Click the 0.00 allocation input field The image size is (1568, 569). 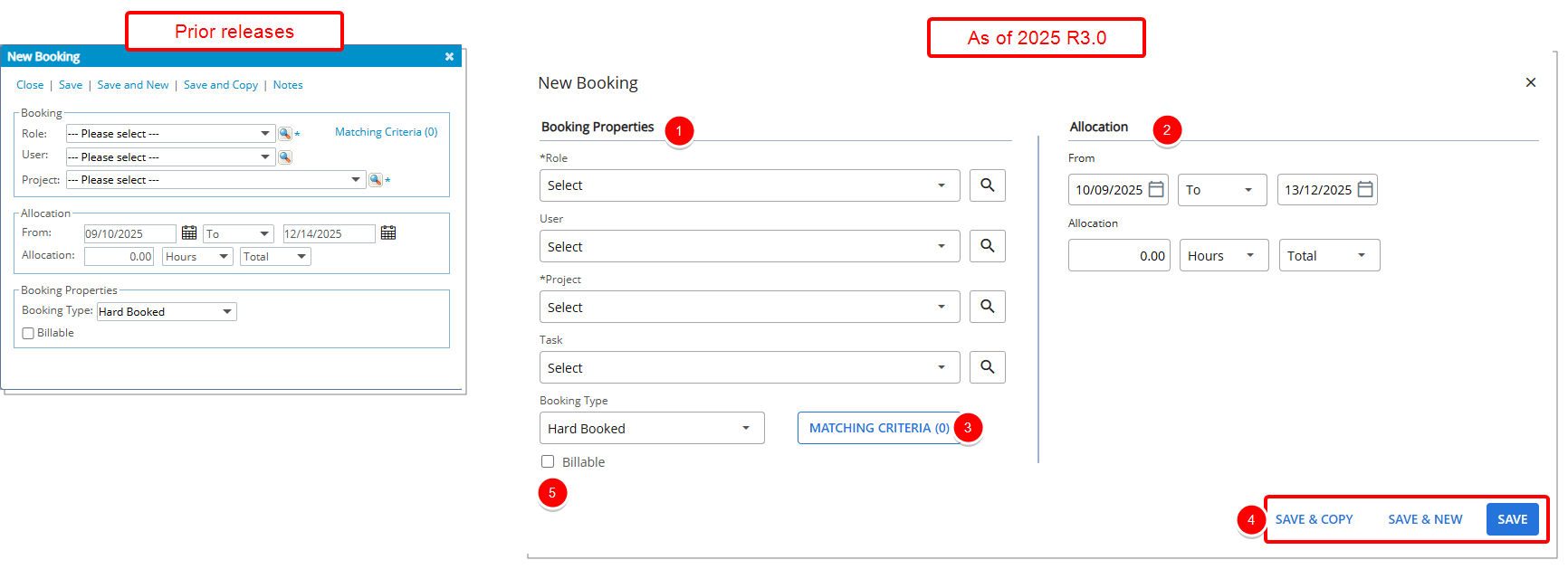pyautogui.click(x=1119, y=255)
